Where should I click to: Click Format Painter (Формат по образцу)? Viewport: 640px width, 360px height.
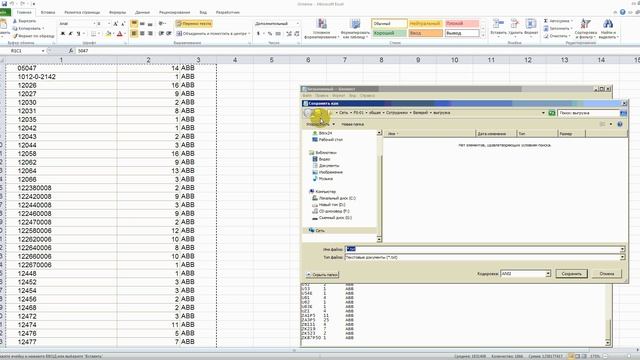(33, 36)
